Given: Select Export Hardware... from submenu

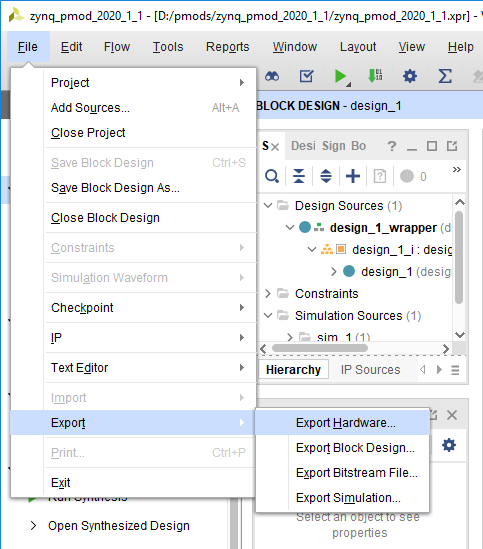Looking at the screenshot, I should click(342, 423).
